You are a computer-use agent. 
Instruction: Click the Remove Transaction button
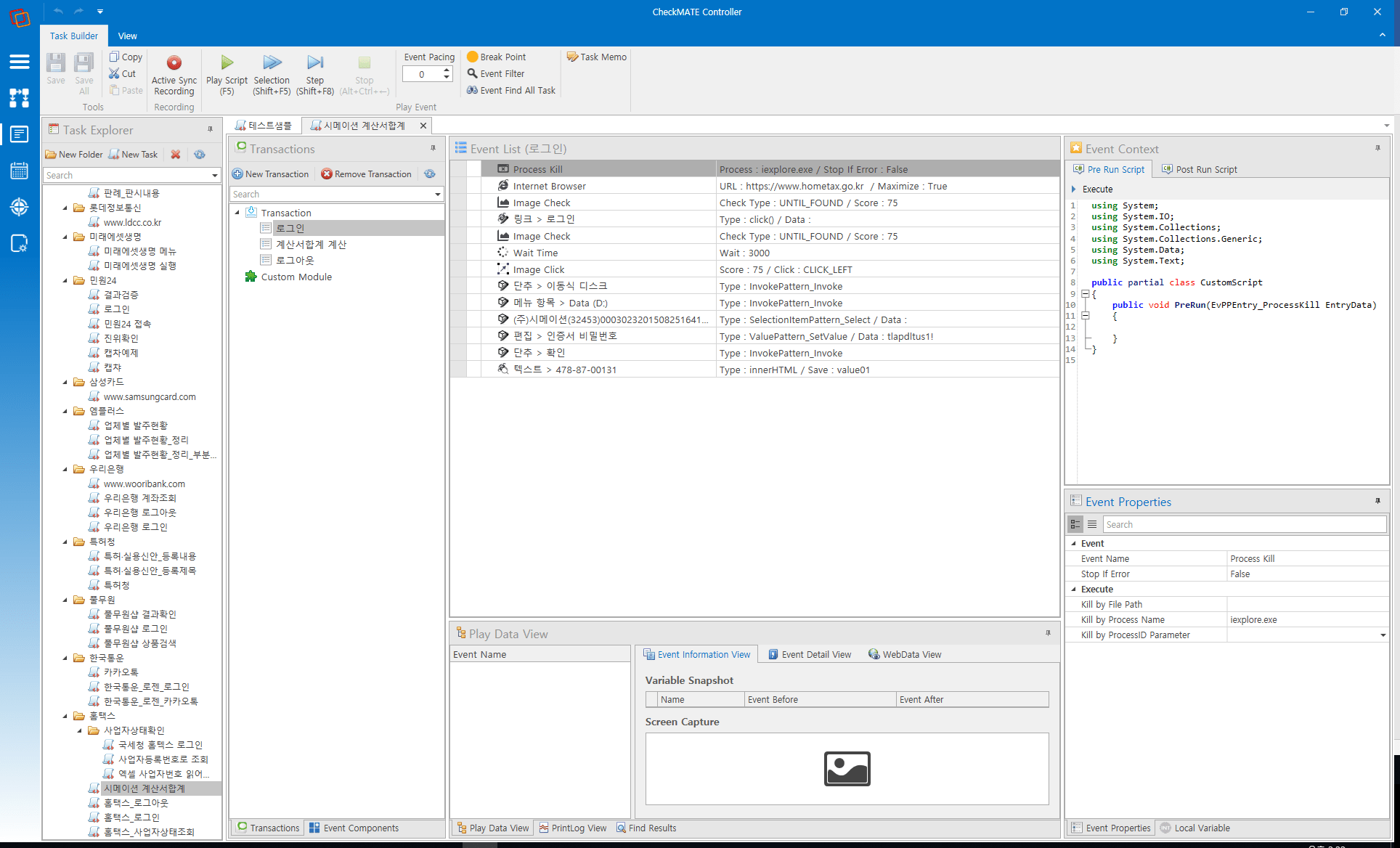click(x=367, y=174)
